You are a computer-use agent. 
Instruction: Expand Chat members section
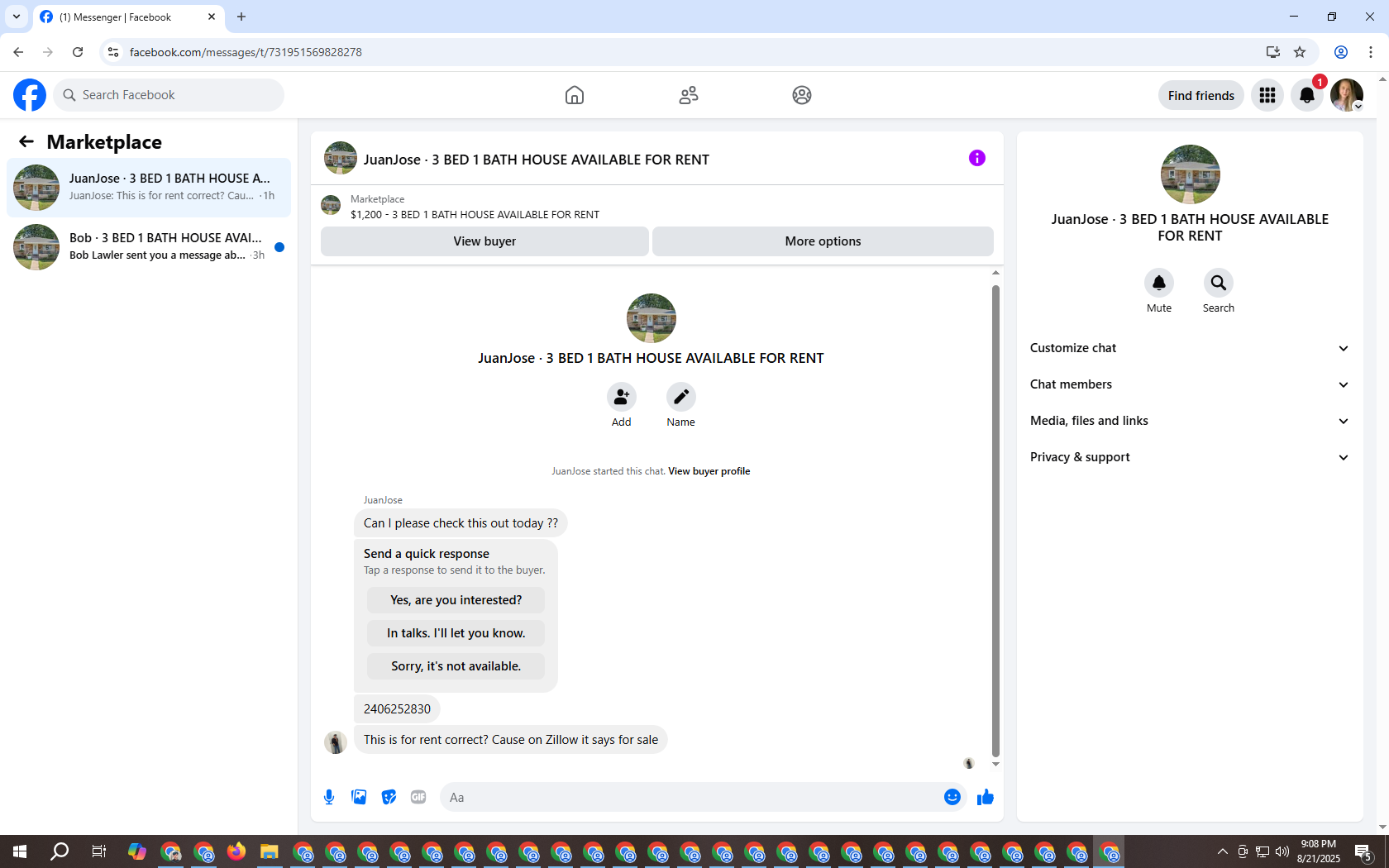(x=1190, y=384)
